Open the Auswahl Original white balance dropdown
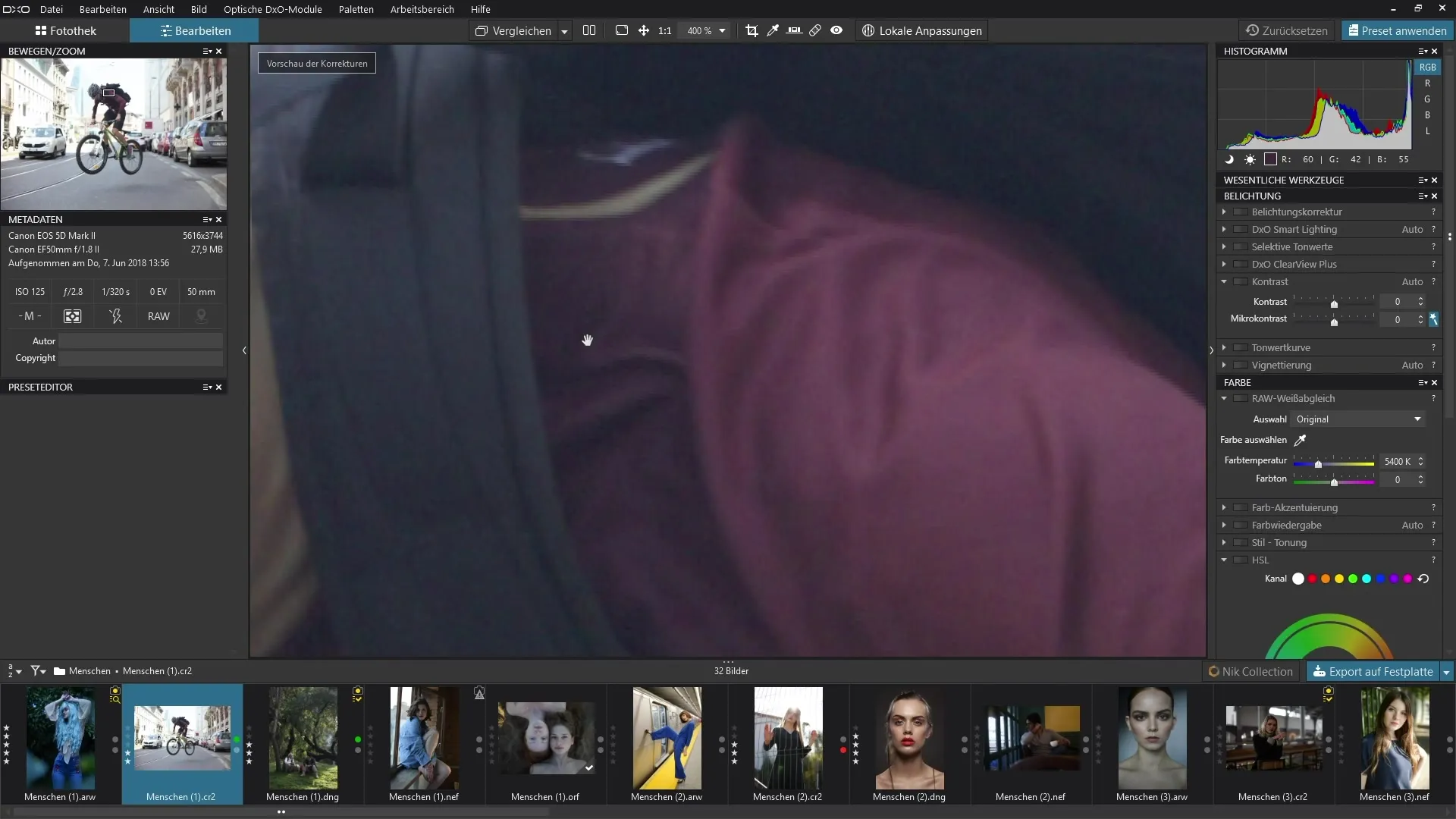 (1357, 419)
